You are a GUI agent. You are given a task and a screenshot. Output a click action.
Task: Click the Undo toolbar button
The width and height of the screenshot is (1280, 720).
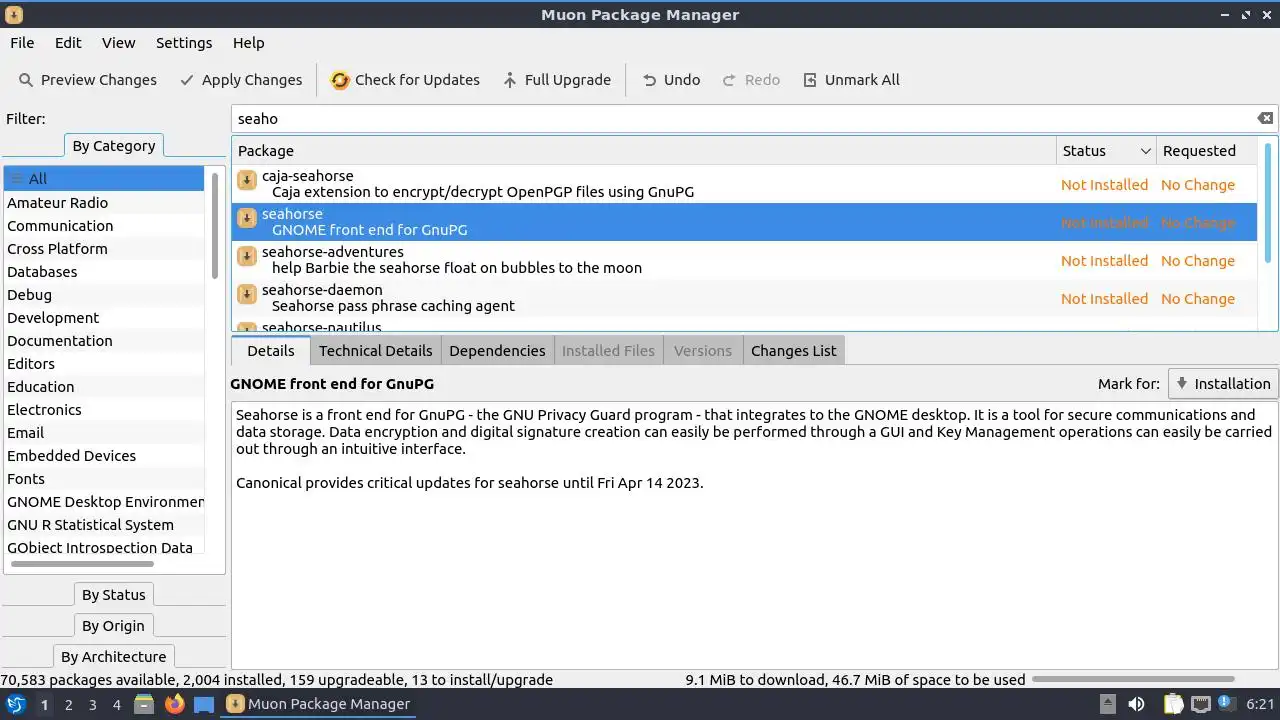click(x=670, y=80)
